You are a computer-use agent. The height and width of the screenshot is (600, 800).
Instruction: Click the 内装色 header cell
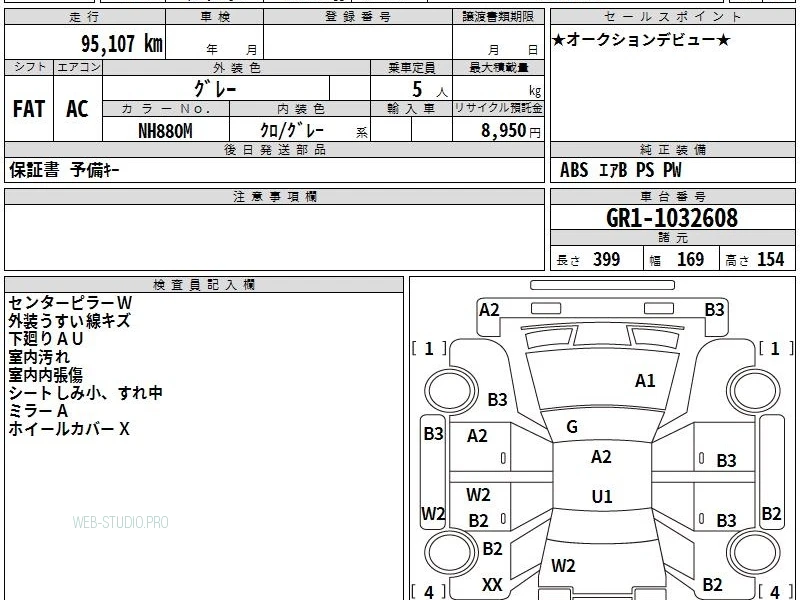[x=300, y=109]
